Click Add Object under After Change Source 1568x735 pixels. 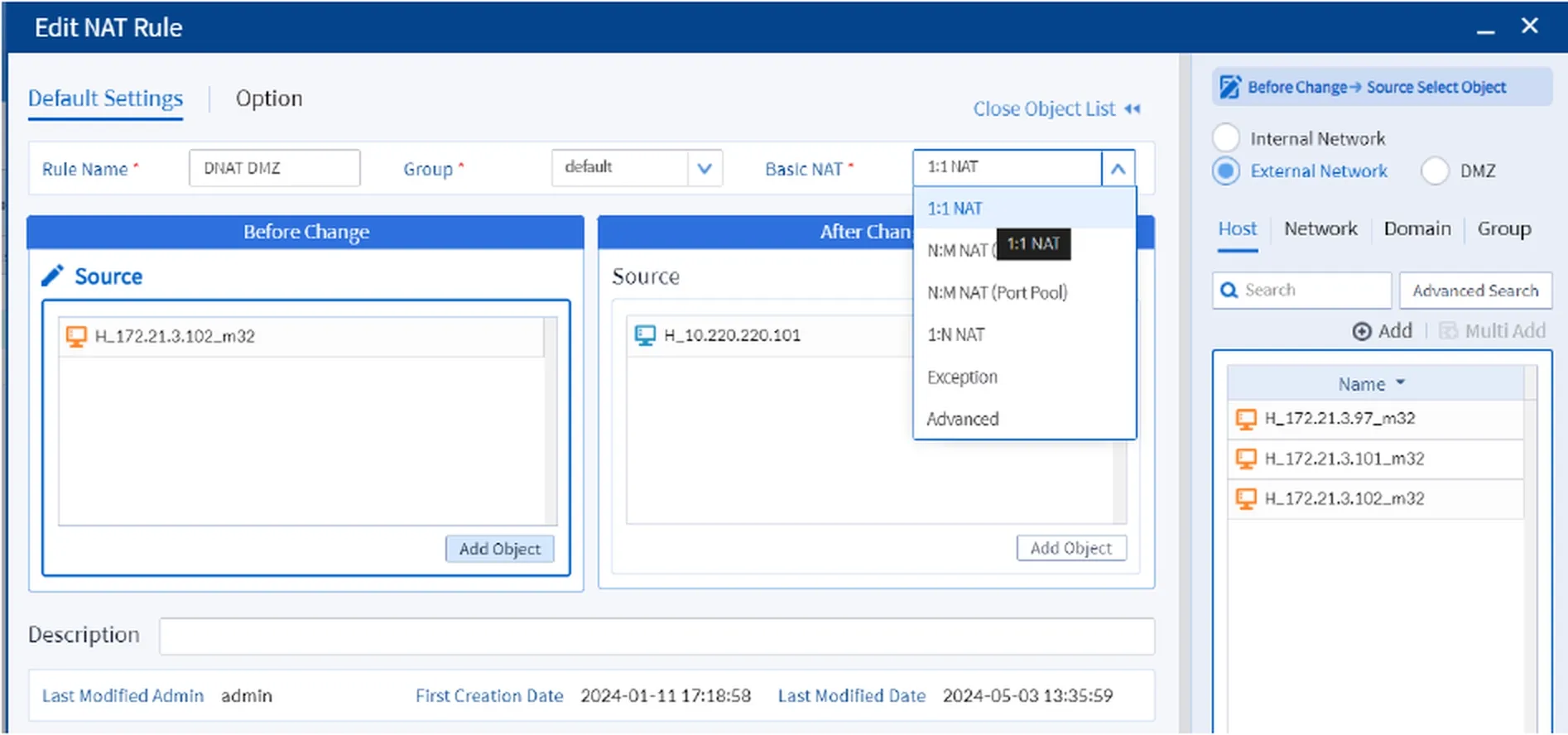[1071, 548]
